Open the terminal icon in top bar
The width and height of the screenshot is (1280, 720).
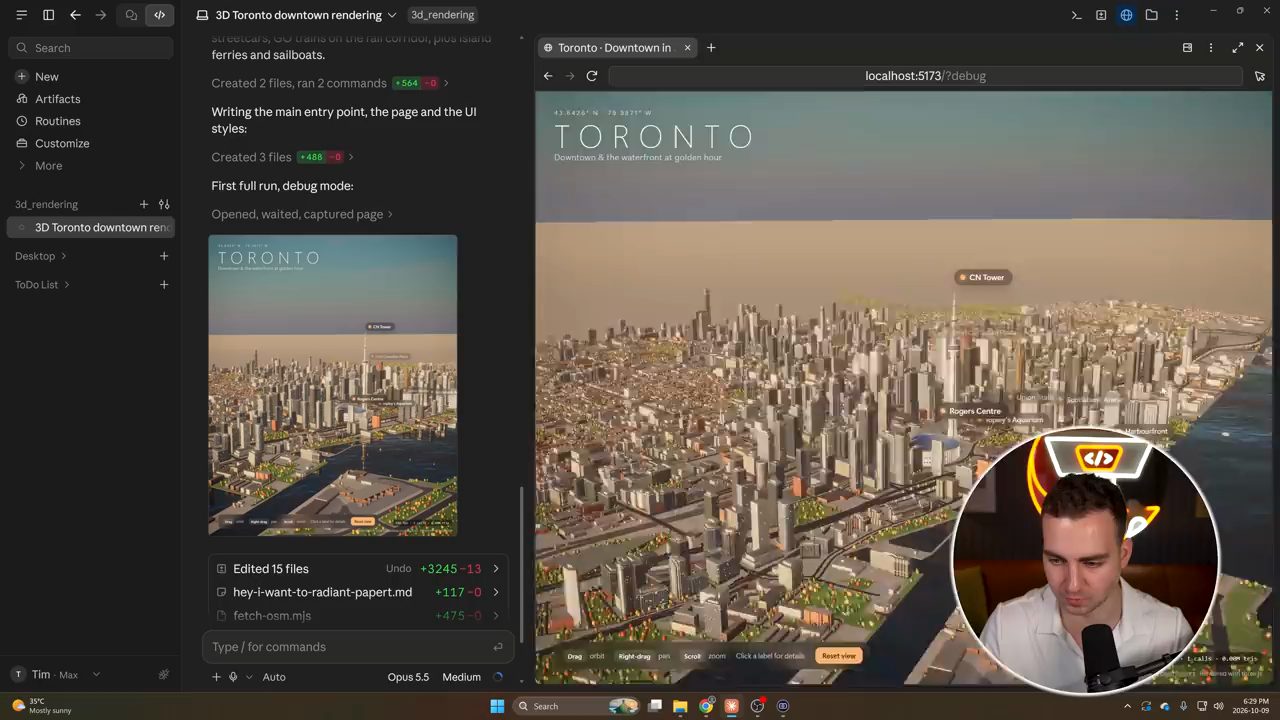[x=1076, y=15]
